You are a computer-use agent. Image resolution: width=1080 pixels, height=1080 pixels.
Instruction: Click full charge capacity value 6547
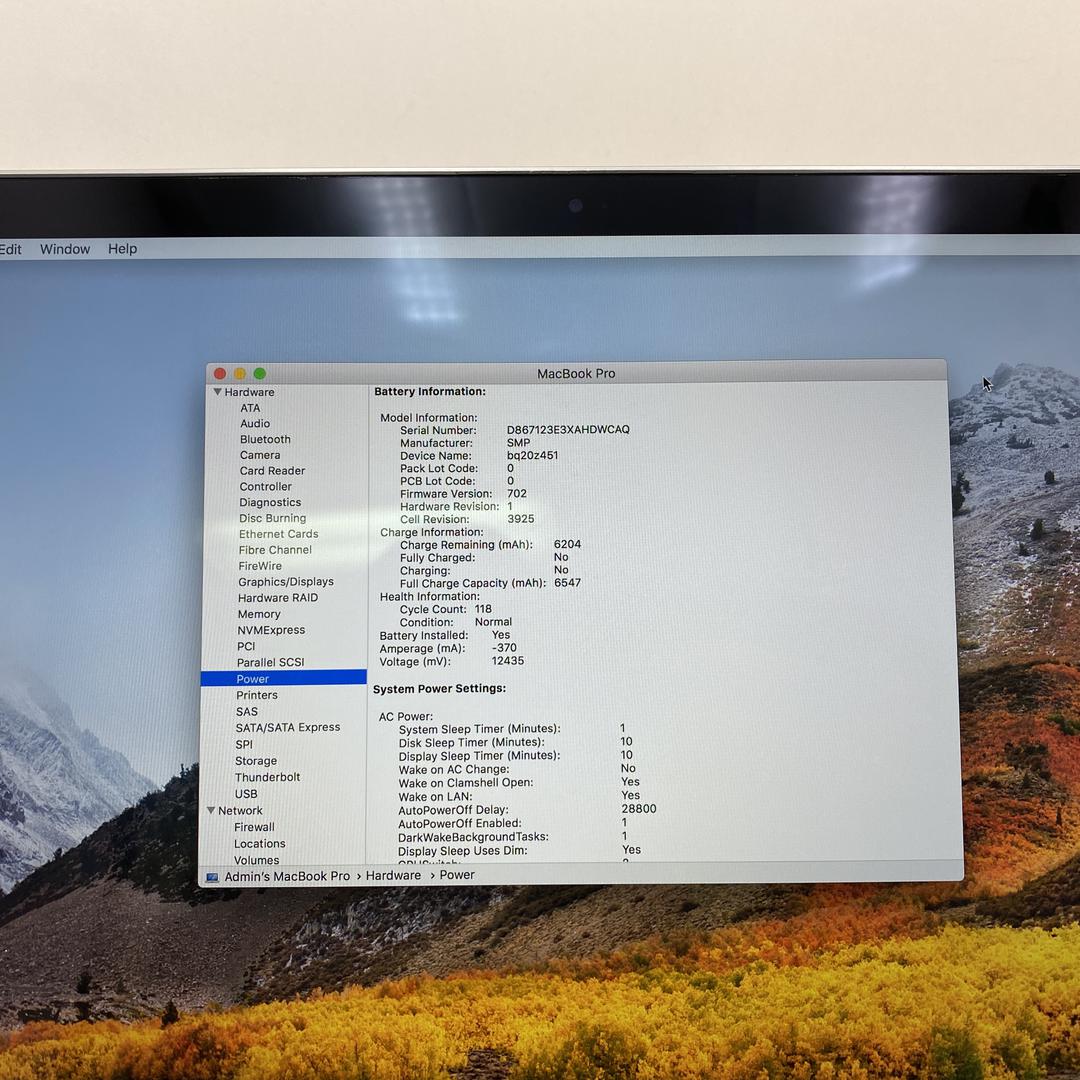click(568, 583)
